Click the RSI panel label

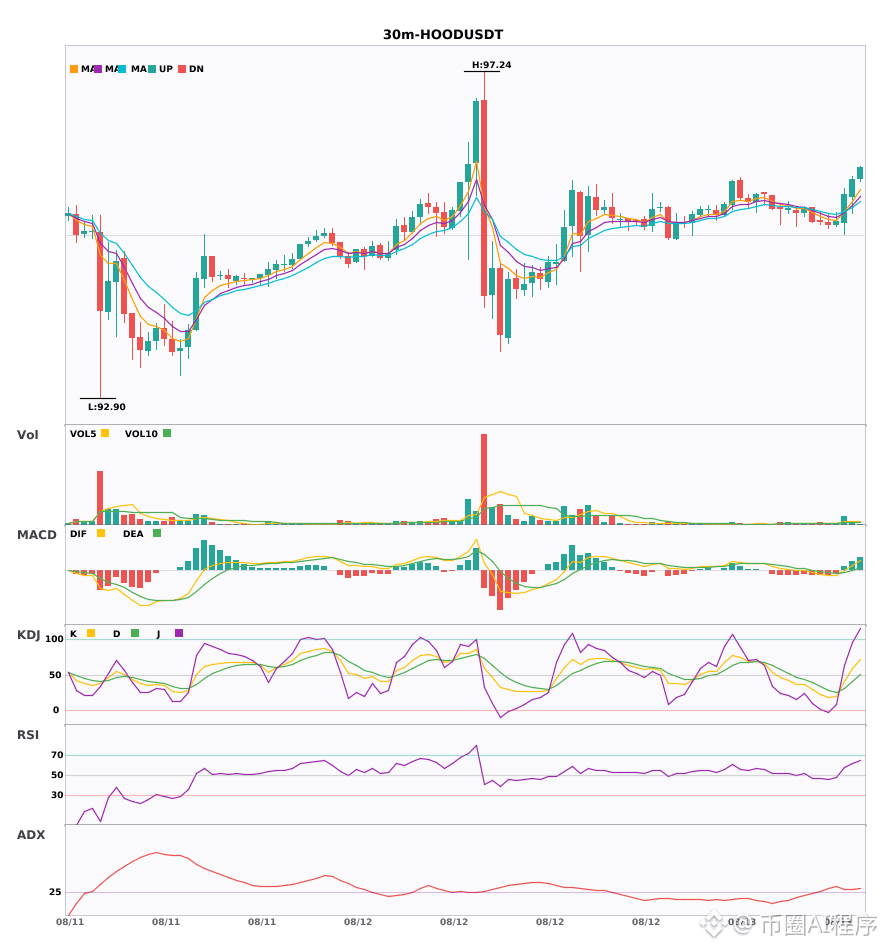point(28,735)
